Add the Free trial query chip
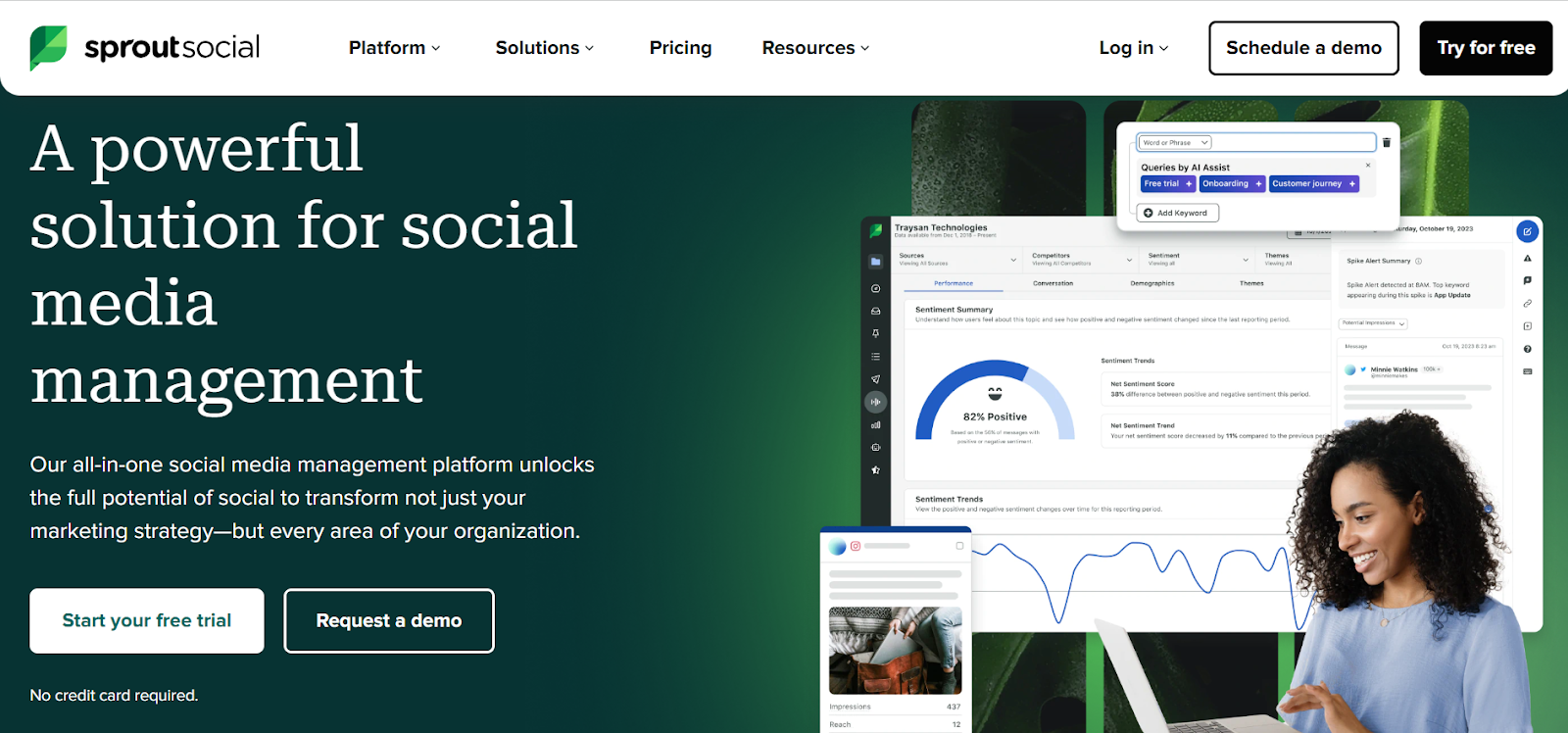The width and height of the screenshot is (1568, 733). click(1168, 183)
